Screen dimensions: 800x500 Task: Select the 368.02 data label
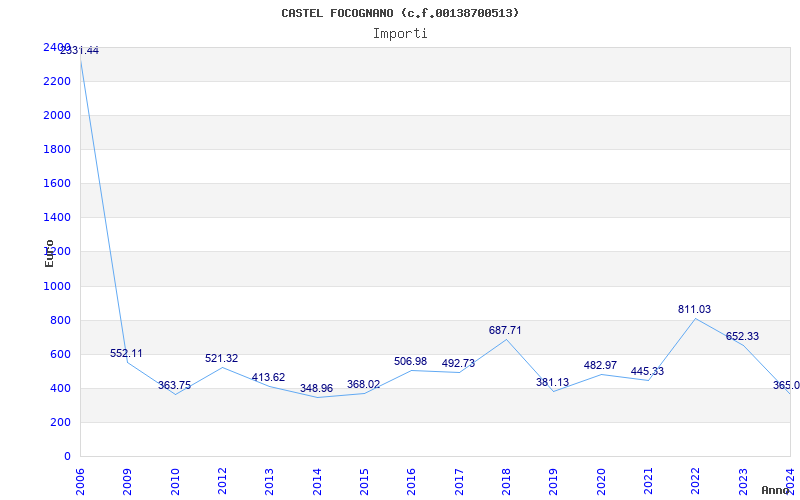coord(363,384)
